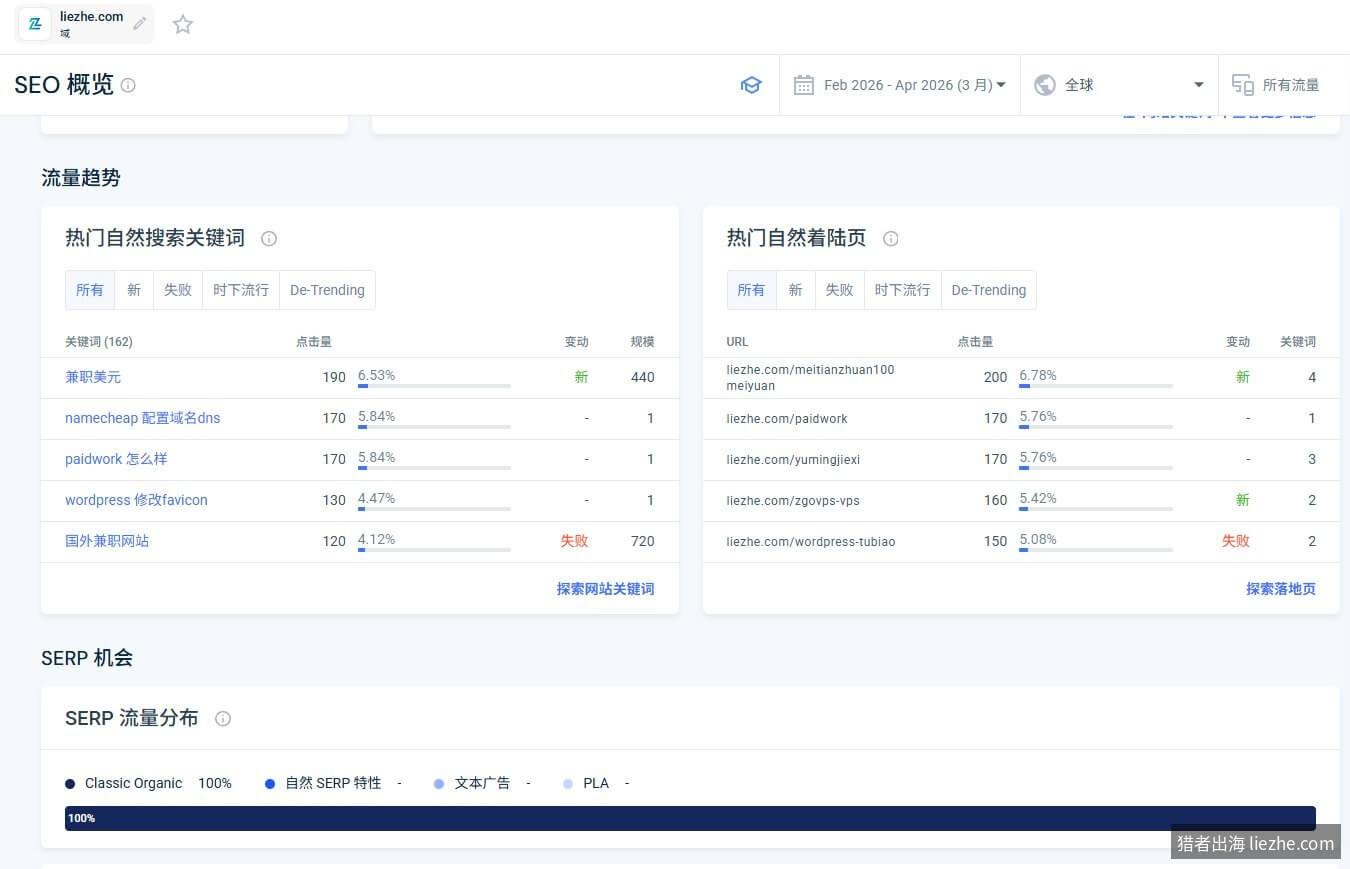
Task: Edit the domain using the pencil icon
Action: pyautogui.click(x=140, y=23)
